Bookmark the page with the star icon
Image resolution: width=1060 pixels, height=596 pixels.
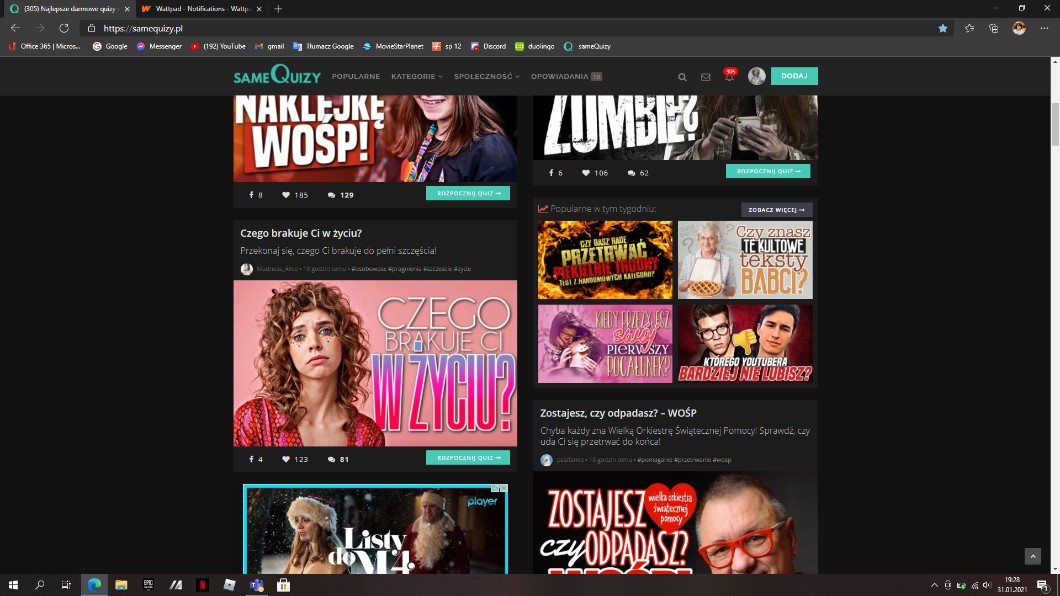tap(943, 28)
